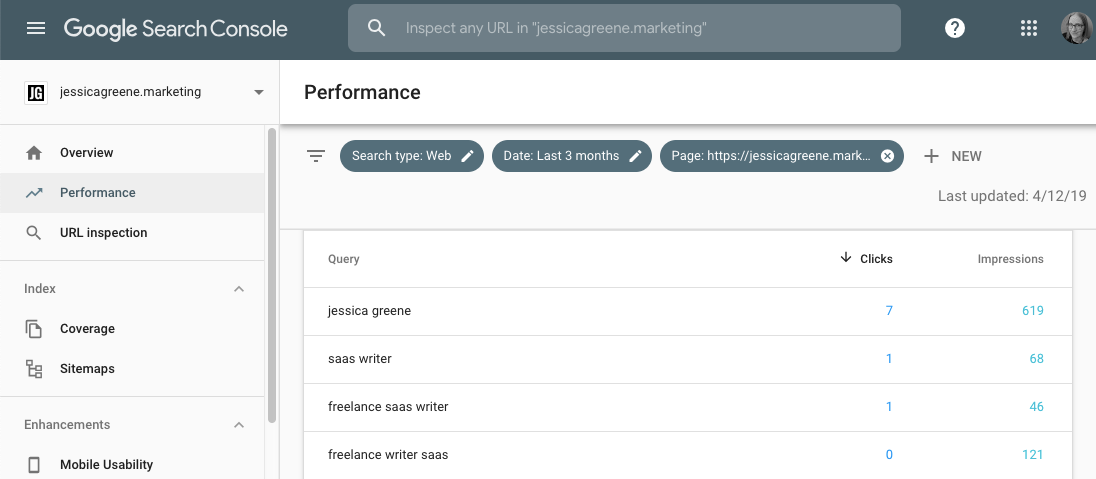Click the Clicks sort arrow icon

click(846, 258)
